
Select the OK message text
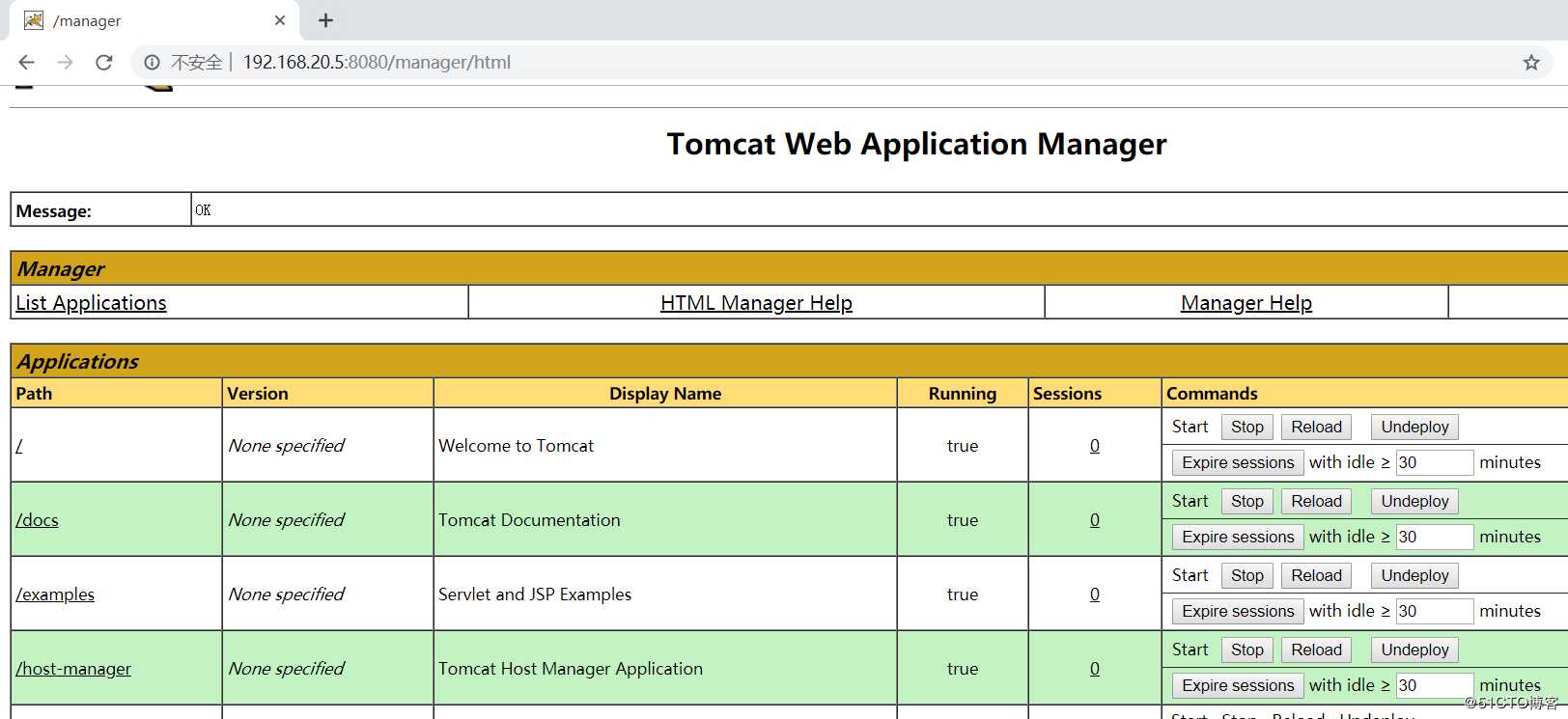click(203, 210)
